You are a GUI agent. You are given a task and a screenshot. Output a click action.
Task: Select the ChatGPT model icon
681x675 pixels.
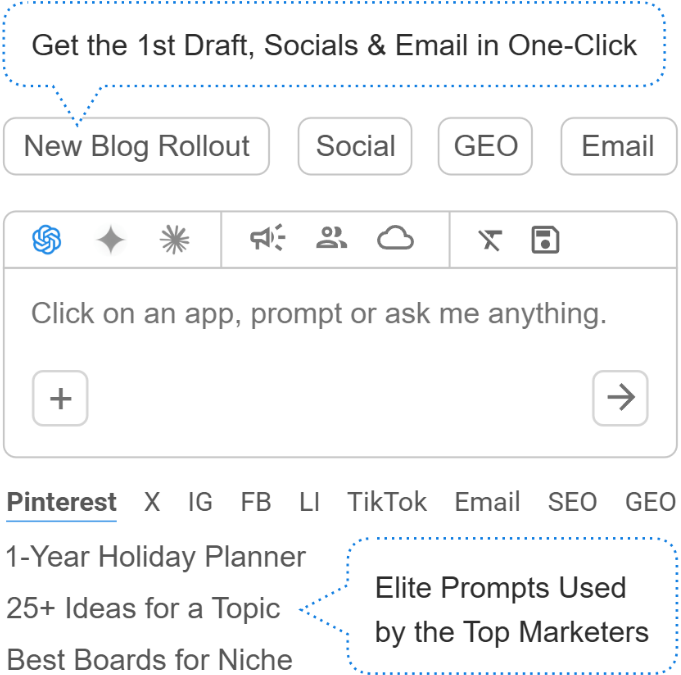(x=47, y=240)
